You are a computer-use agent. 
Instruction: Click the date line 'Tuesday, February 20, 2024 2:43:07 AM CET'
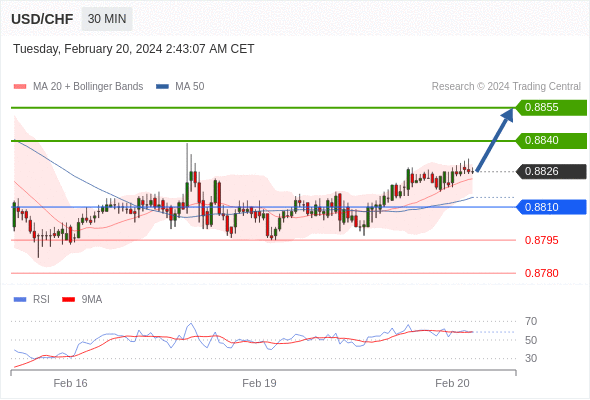[x=134, y=49]
